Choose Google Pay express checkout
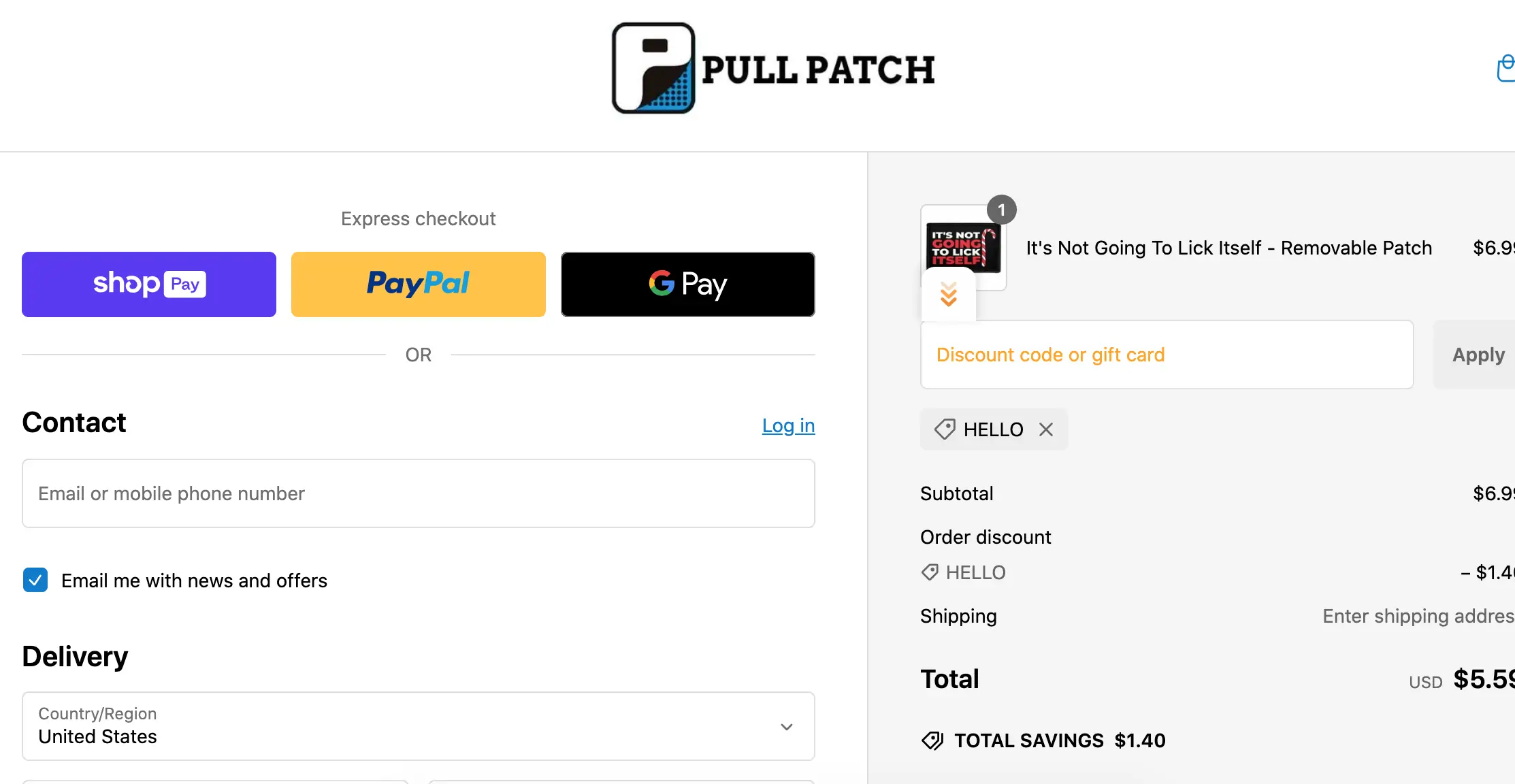The image size is (1515, 784). (x=688, y=284)
